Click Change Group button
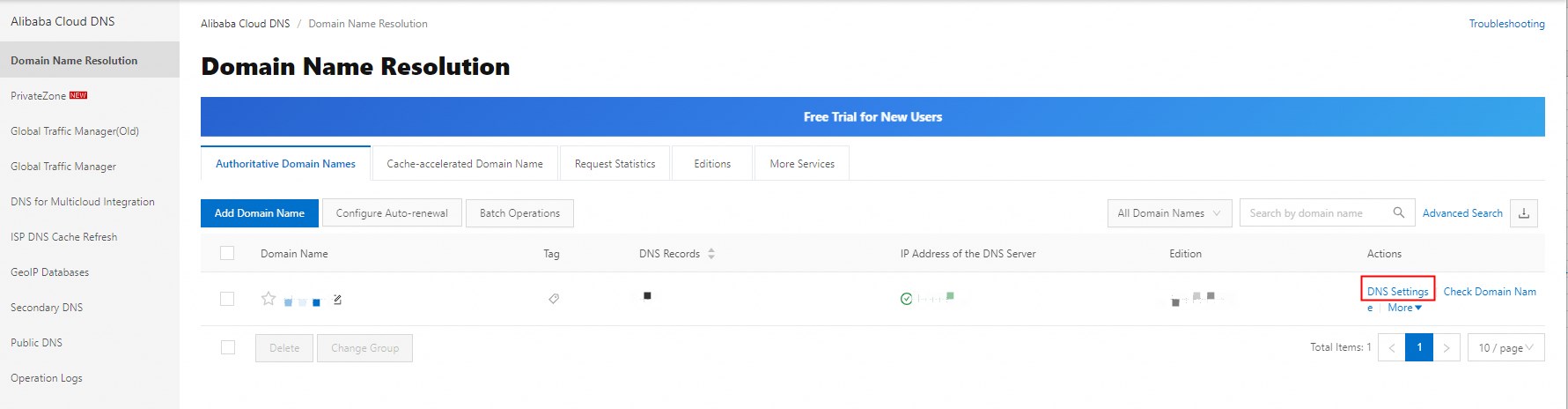The image size is (1568, 409). 364,348
